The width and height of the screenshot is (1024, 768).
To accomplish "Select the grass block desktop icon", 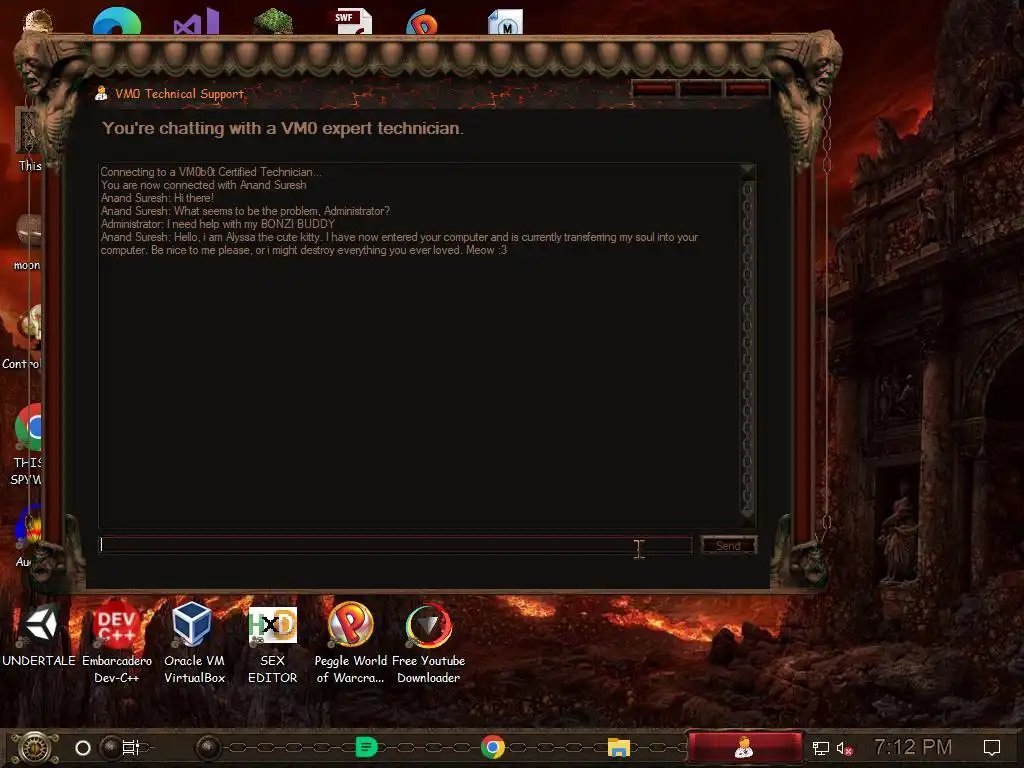I will [x=273, y=21].
